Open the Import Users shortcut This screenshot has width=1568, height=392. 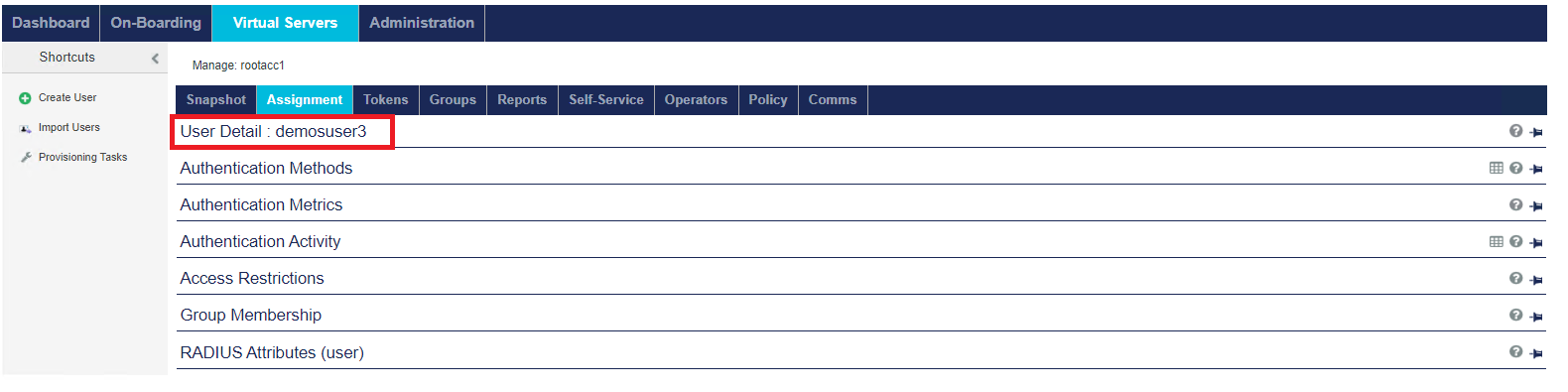coord(60,128)
